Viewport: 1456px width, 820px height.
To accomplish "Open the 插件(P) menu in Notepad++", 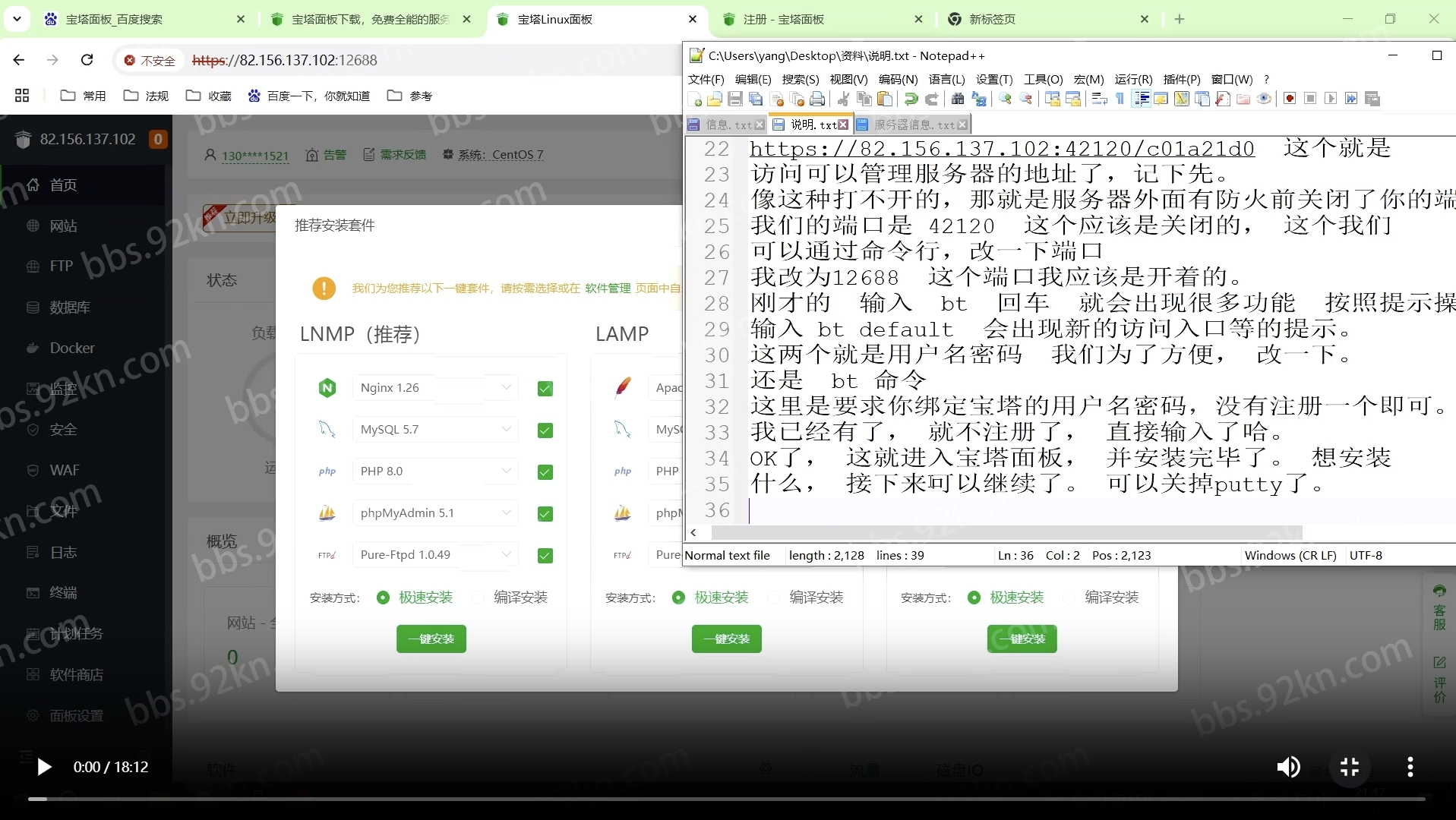I will [1182, 79].
